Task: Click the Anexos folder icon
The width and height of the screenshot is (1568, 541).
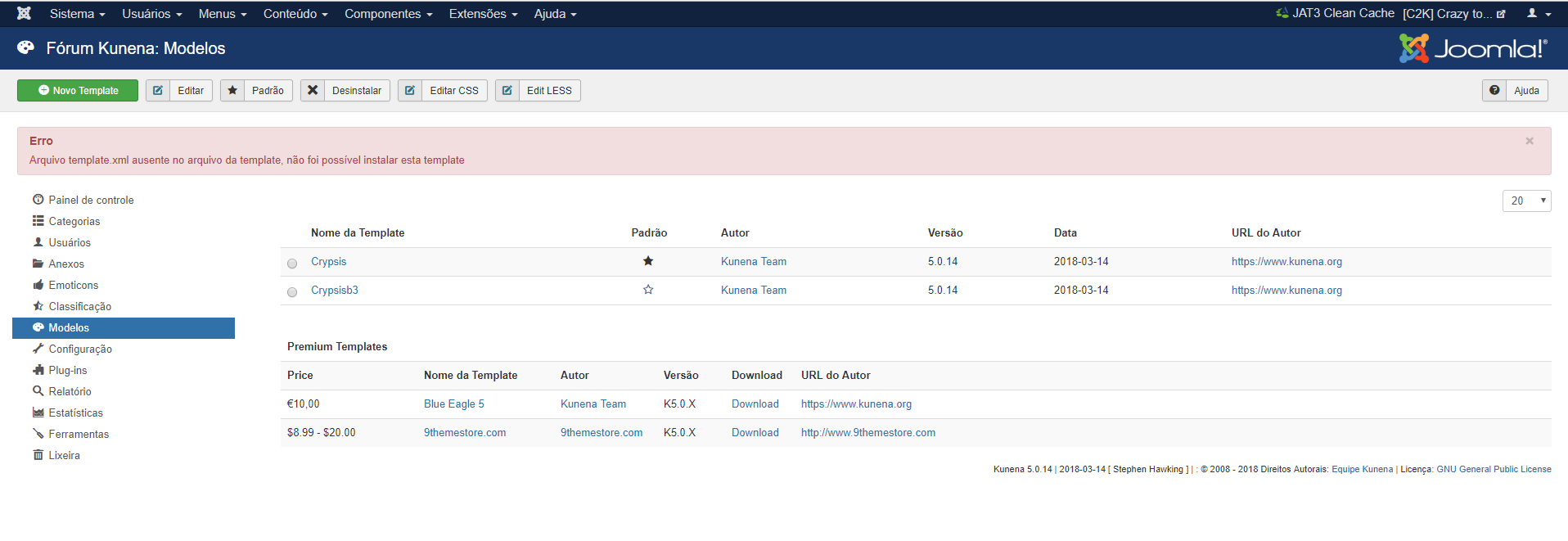Action: click(38, 264)
